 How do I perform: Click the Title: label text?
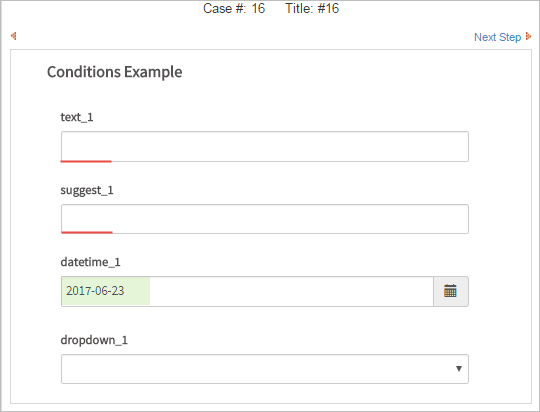click(x=299, y=8)
